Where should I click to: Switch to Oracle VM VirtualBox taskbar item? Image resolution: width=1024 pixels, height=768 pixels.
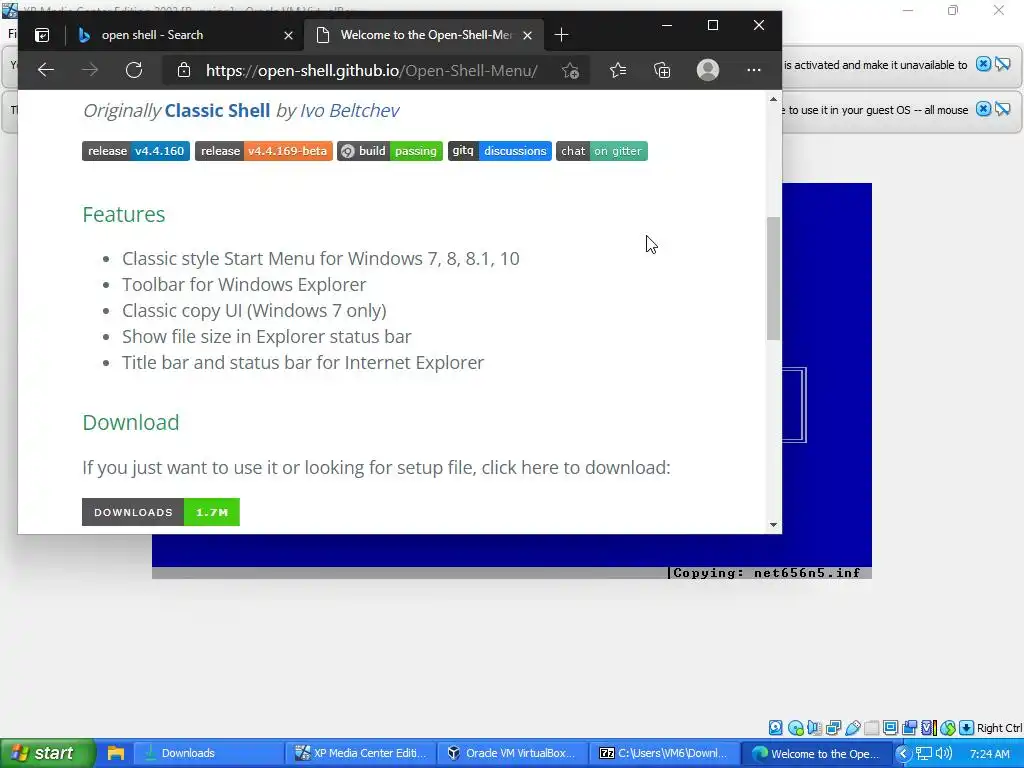click(511, 753)
